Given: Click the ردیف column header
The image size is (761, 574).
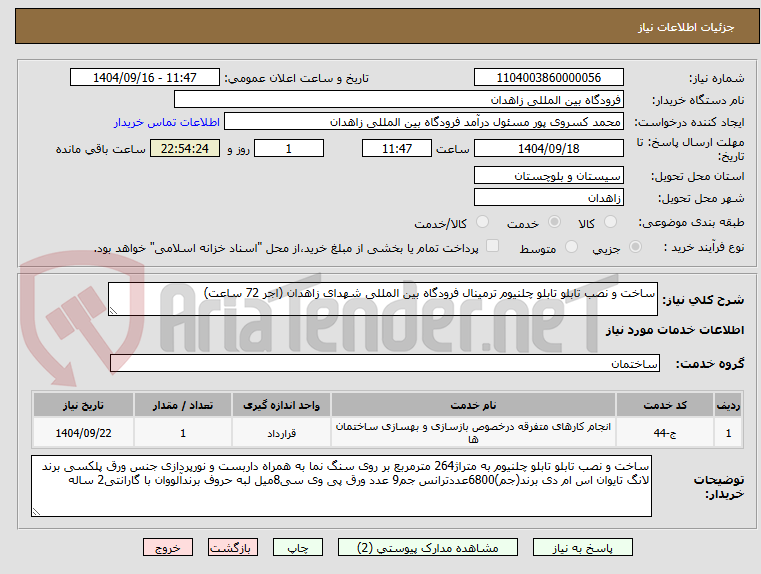Looking at the screenshot, I should point(728,405).
